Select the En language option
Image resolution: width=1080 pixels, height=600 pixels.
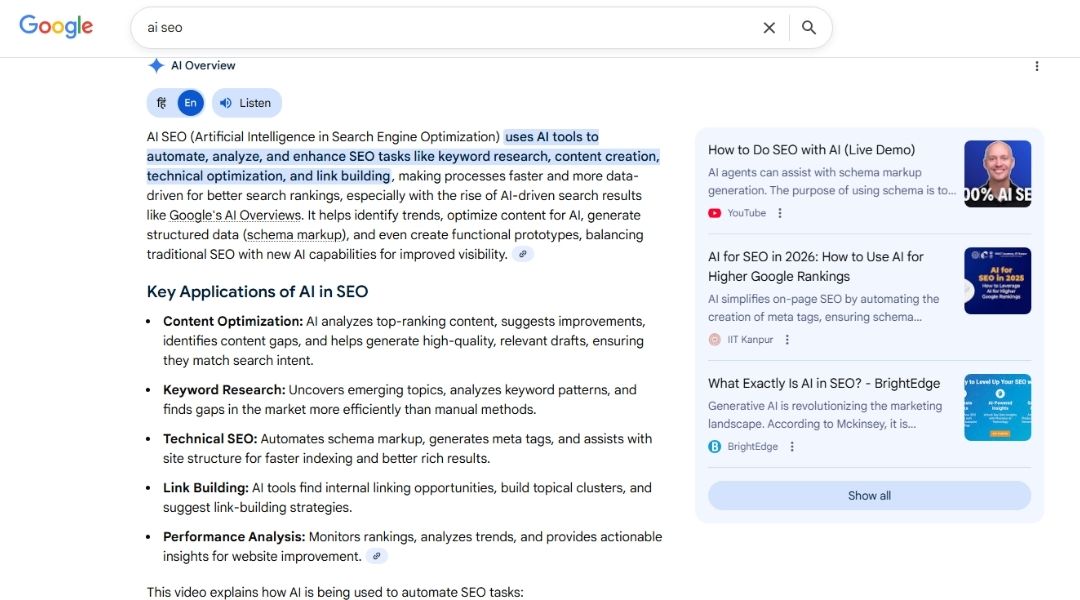tap(190, 103)
